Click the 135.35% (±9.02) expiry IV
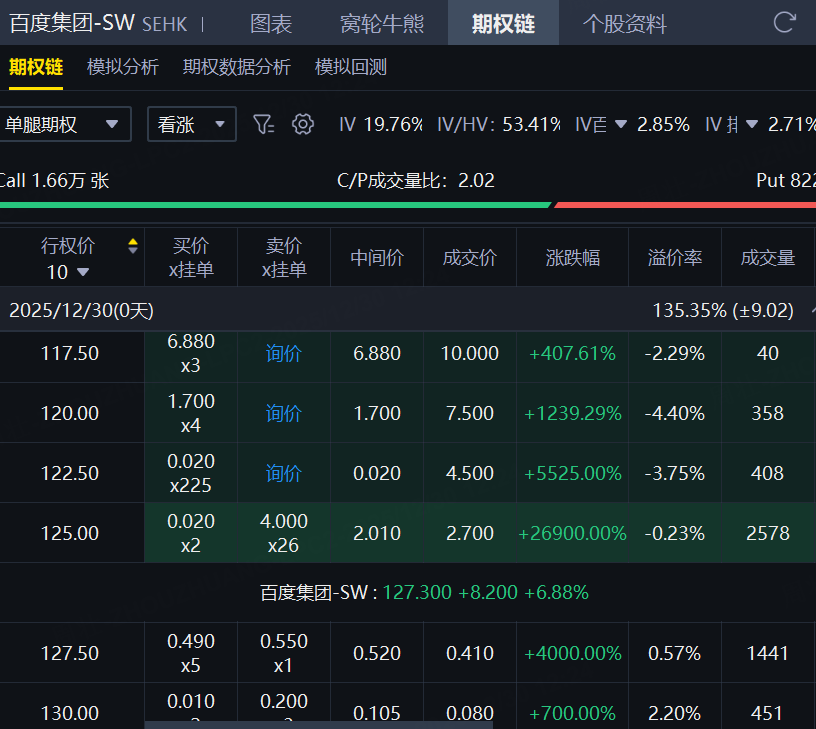 [723, 311]
